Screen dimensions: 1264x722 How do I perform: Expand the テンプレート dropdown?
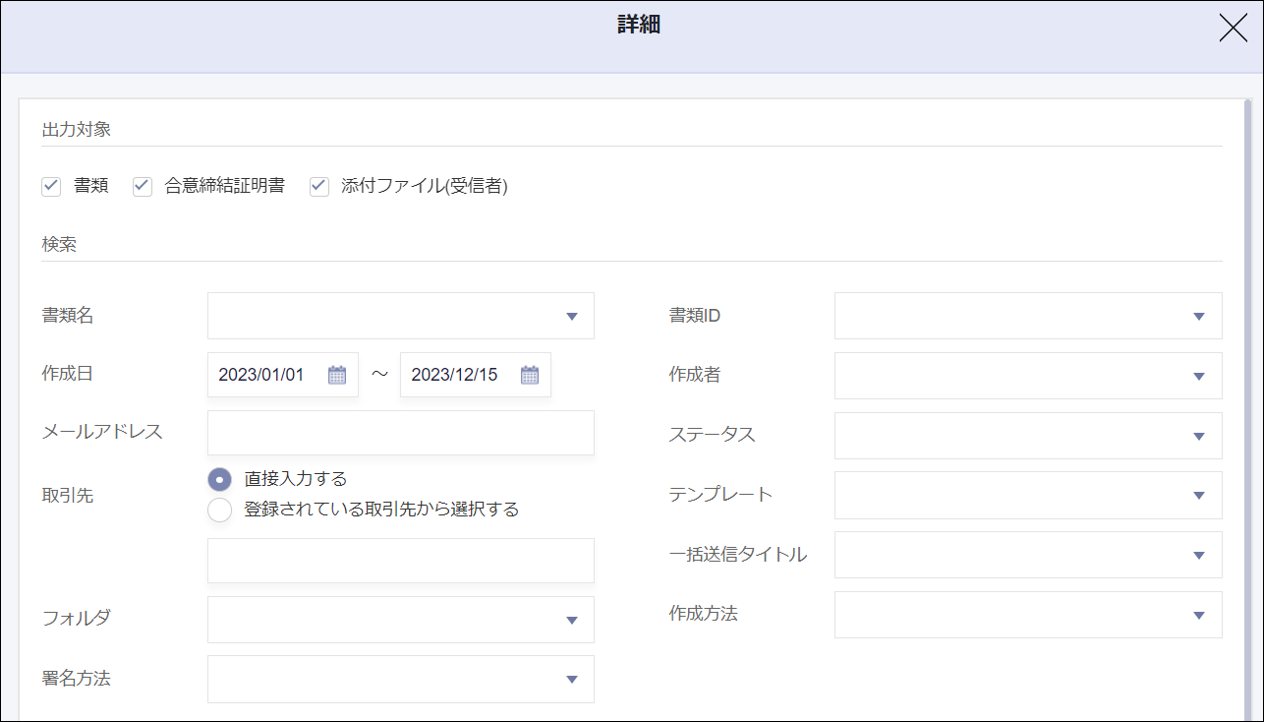(1198, 495)
